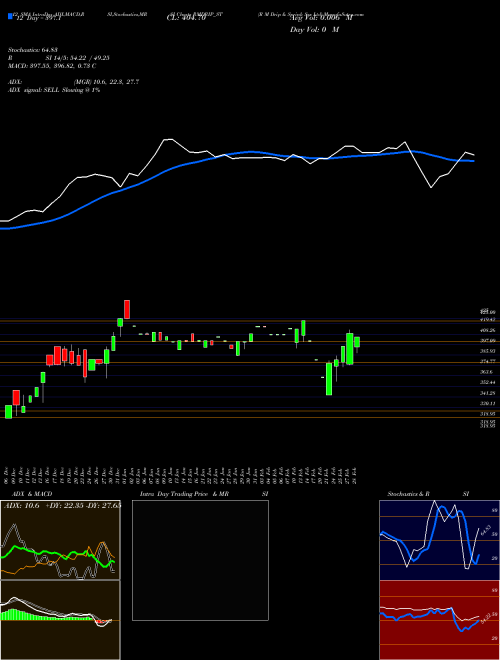The image size is (500, 660).
Task: Click the empty Intra Day Trading Price chart box
Action: click(200, 560)
